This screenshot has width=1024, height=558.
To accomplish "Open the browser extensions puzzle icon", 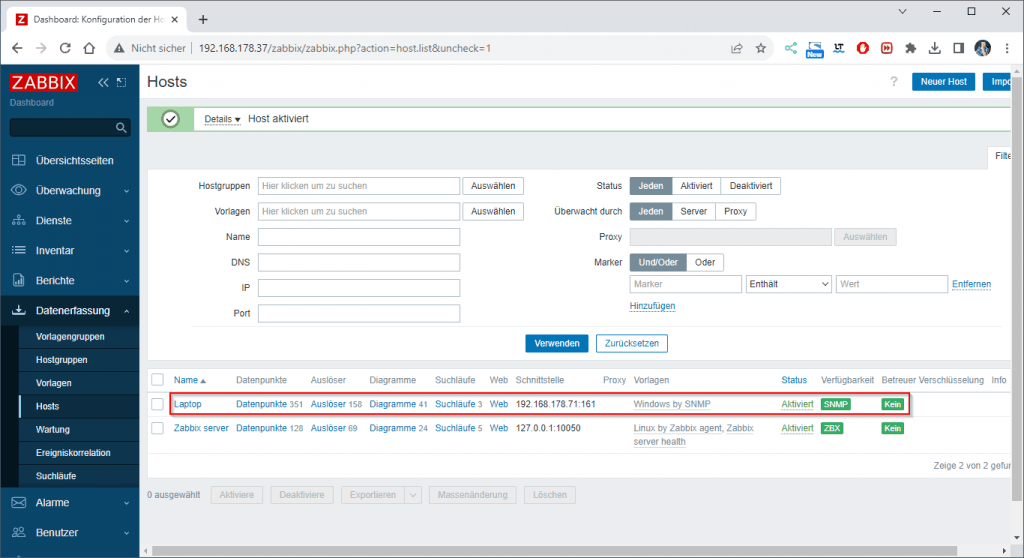I will coord(910,48).
